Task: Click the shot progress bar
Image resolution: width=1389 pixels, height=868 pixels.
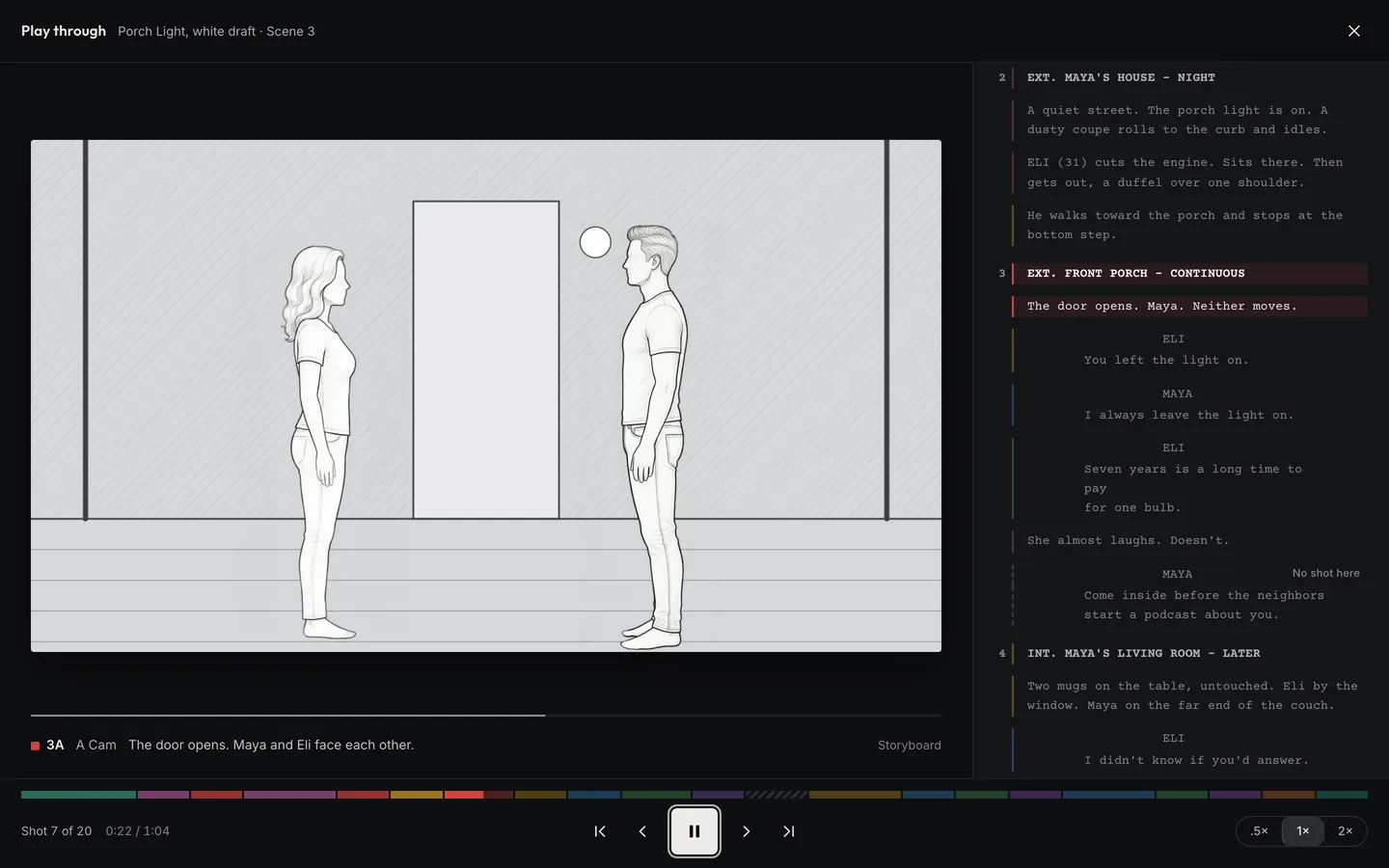Action: click(486, 716)
